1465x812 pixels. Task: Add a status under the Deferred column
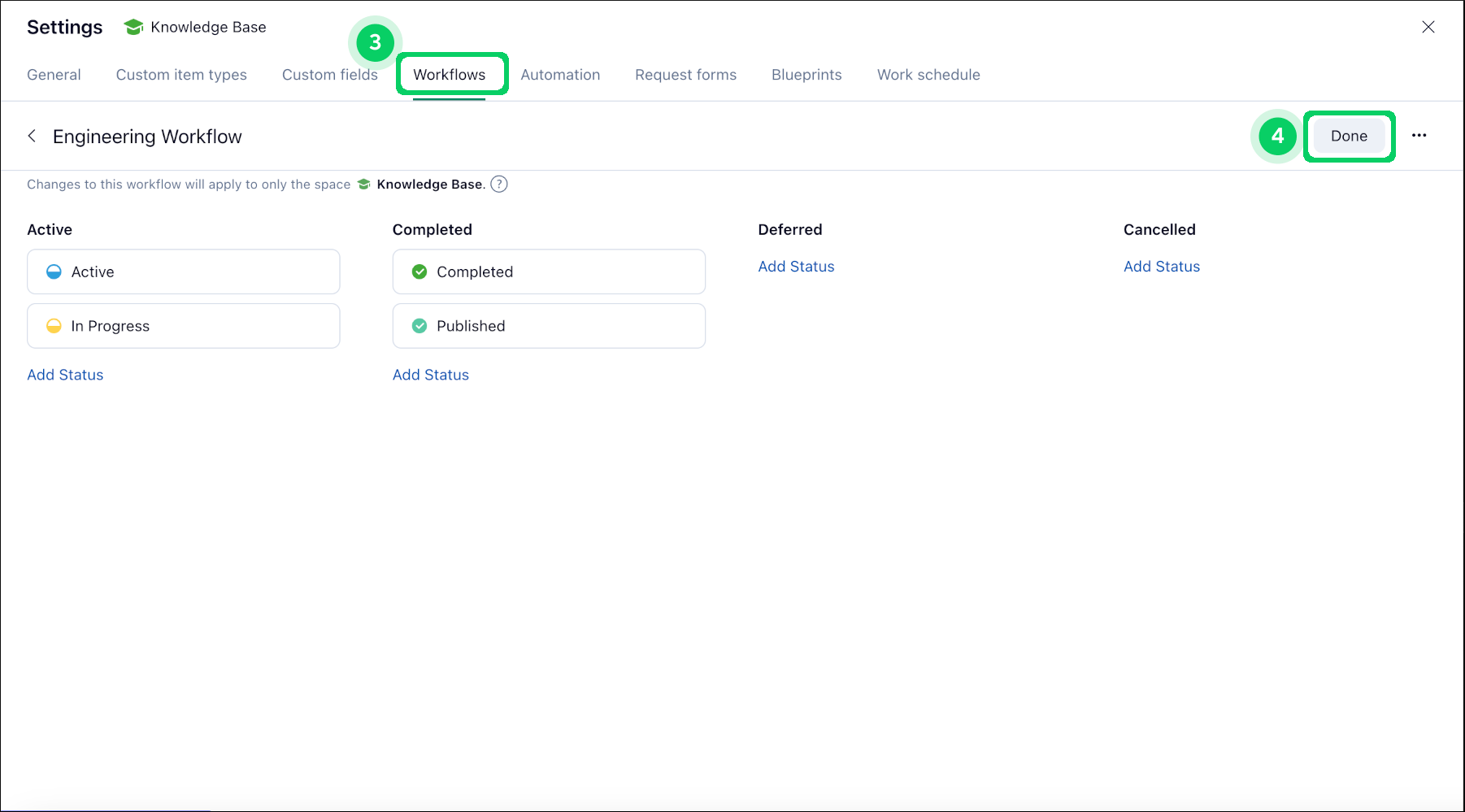coord(796,266)
